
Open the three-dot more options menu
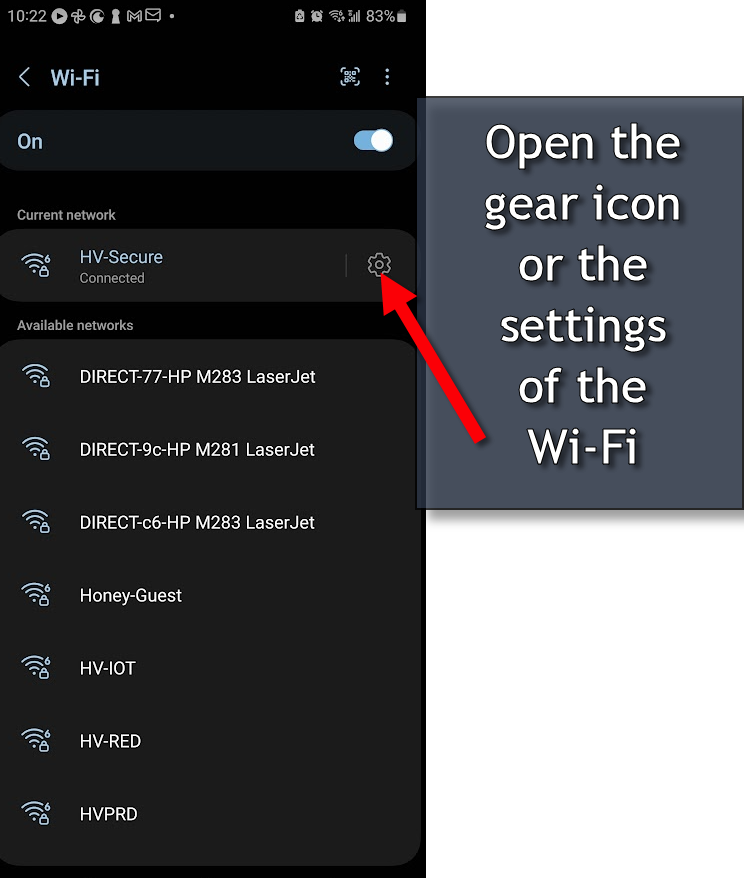387,77
